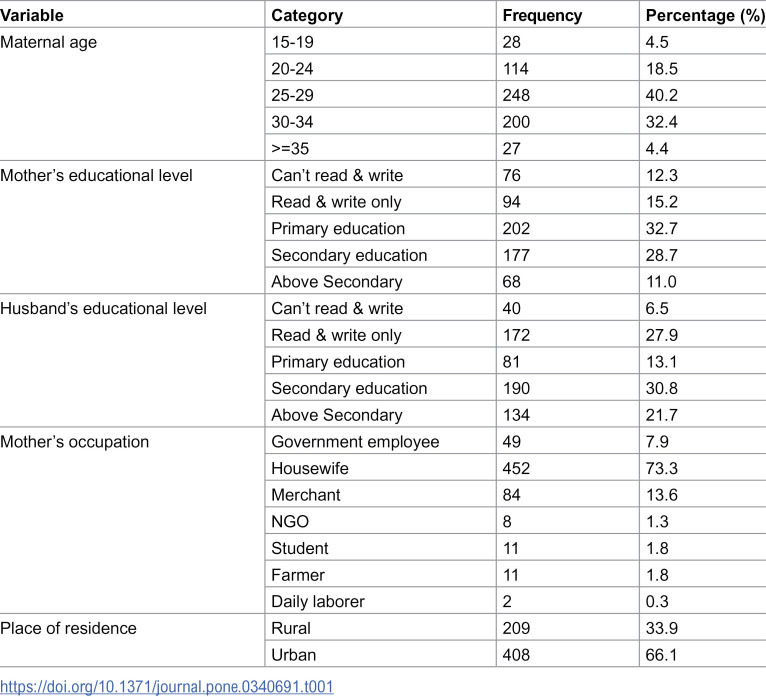Click the frequency value 452
The height and width of the screenshot is (697, 766).
pos(516,468)
